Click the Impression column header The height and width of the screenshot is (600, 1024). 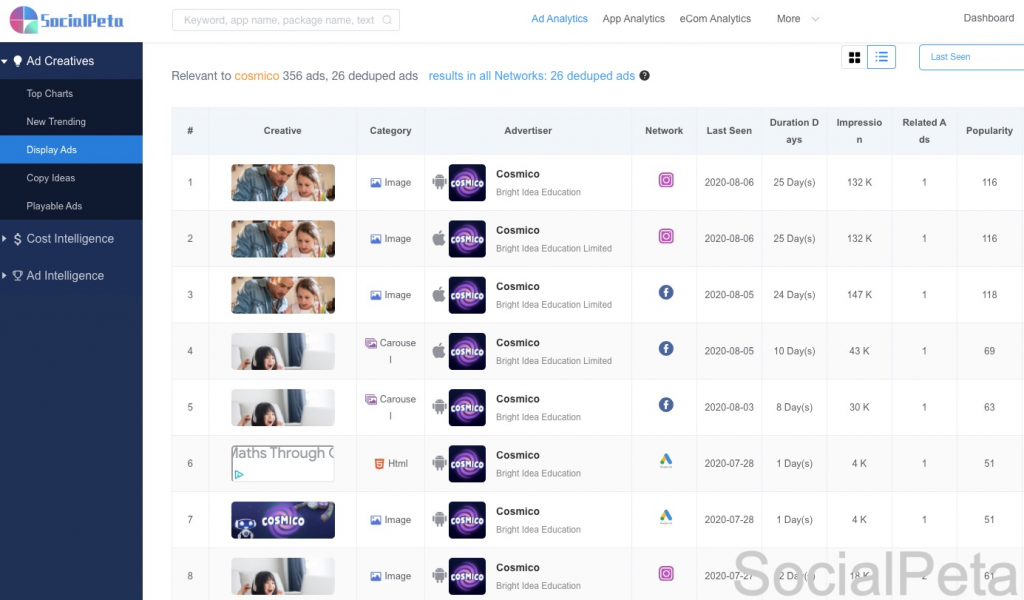tap(859, 131)
